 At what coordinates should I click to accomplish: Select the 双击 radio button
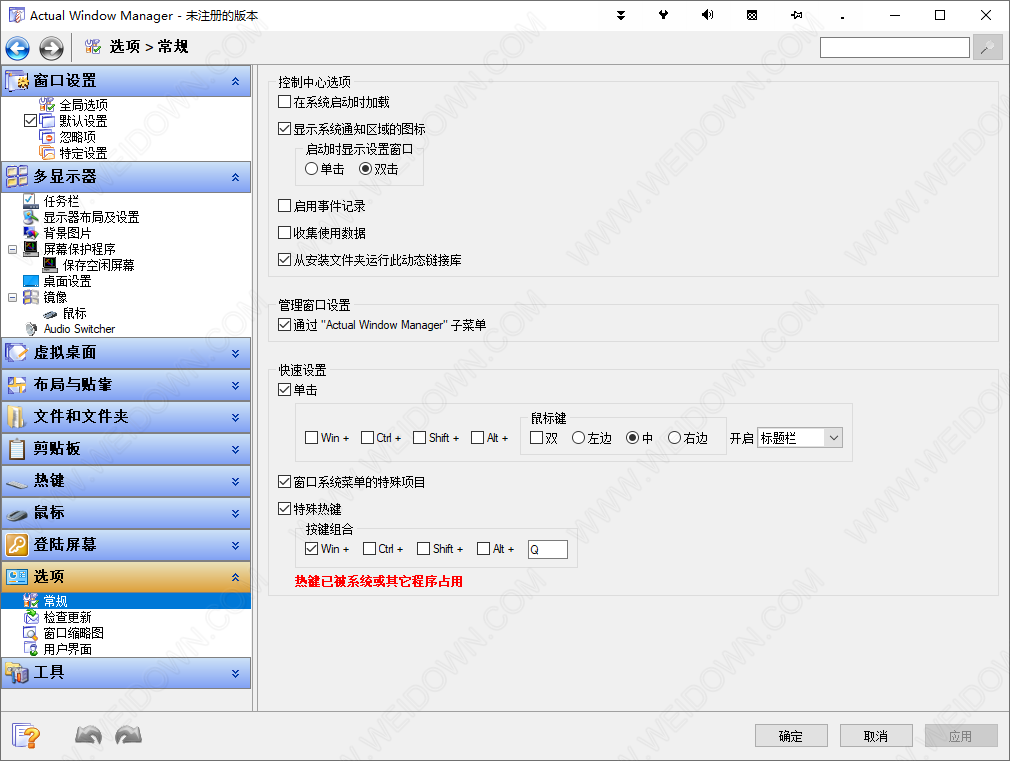pos(365,169)
